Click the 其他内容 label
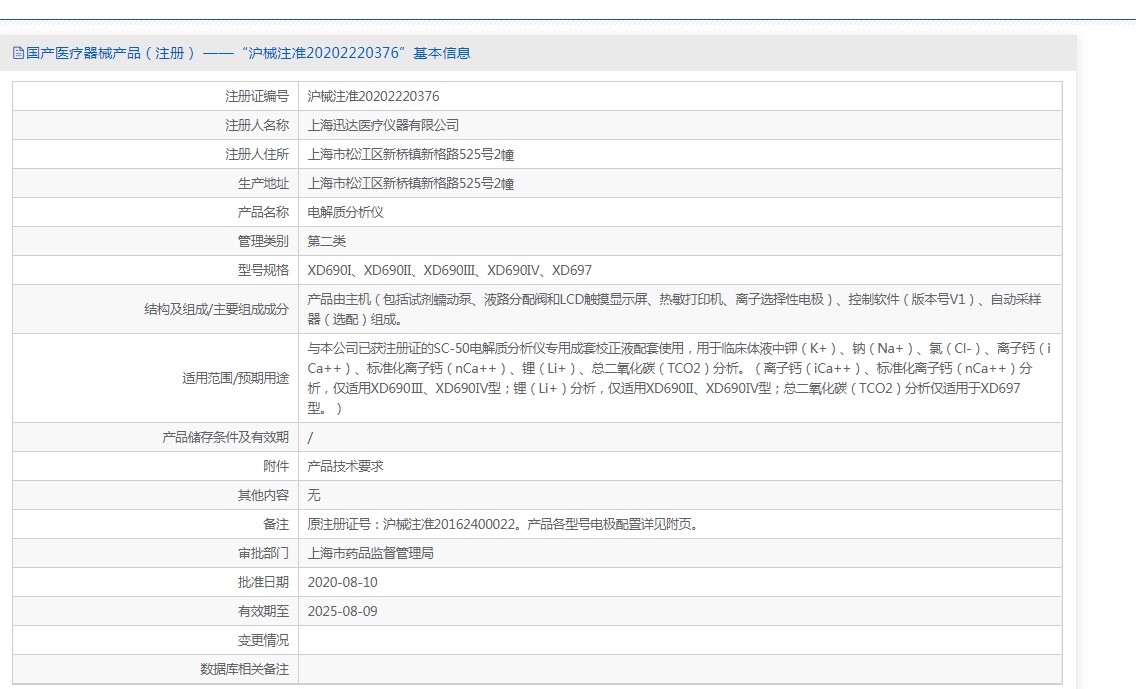1136x689 pixels. 263,496
